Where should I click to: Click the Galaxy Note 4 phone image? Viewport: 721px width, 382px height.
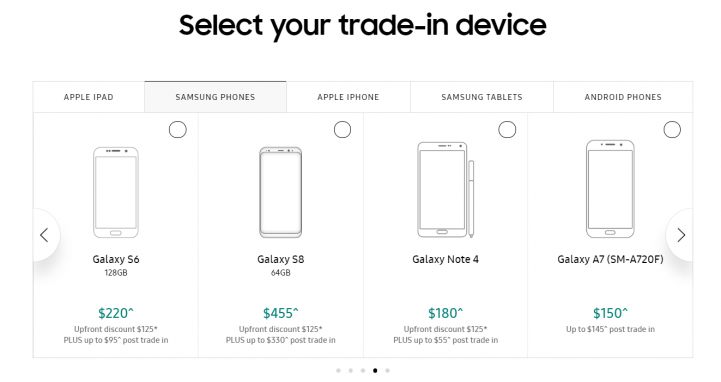click(446, 190)
